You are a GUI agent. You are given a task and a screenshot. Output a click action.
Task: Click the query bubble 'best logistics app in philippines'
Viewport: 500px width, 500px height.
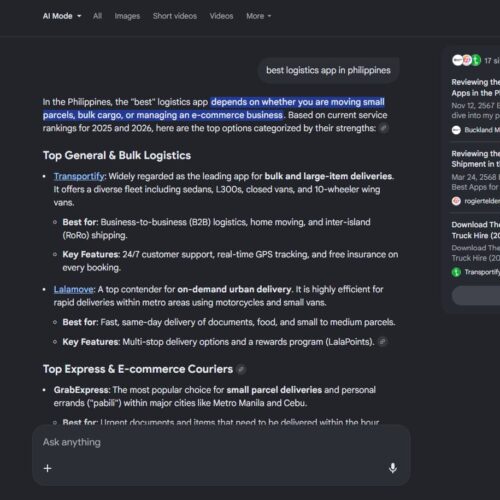coord(328,70)
